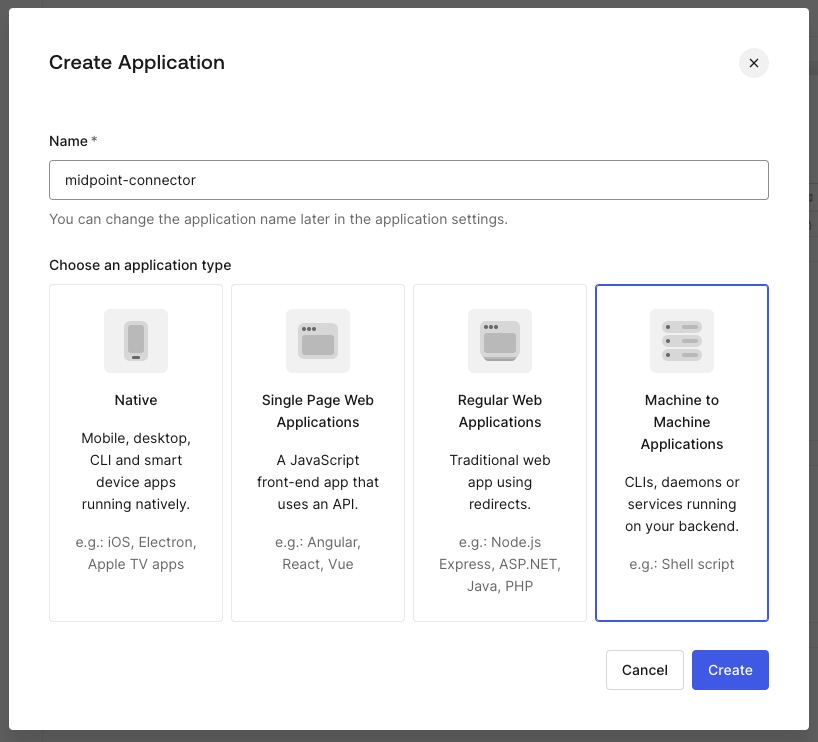This screenshot has width=818, height=742.
Task: Click the Machine to Machine server icon
Action: (682, 341)
